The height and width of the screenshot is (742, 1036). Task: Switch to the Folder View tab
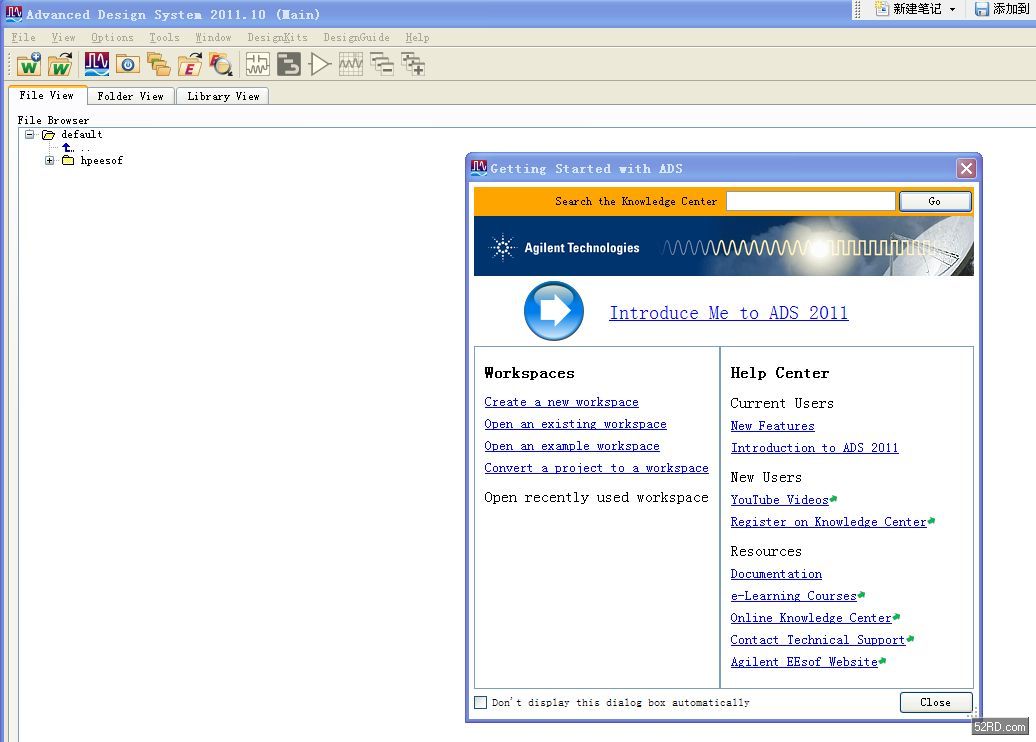131,96
